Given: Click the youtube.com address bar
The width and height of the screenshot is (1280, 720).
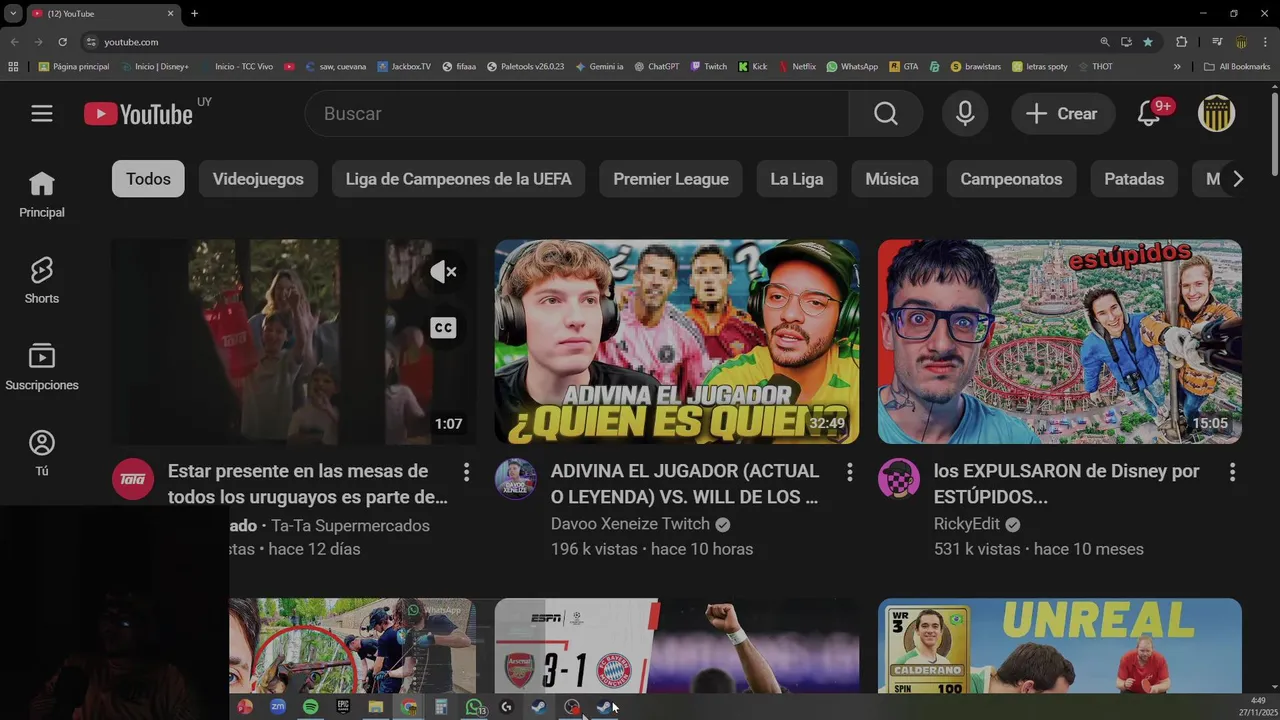Looking at the screenshot, I should coord(590,42).
